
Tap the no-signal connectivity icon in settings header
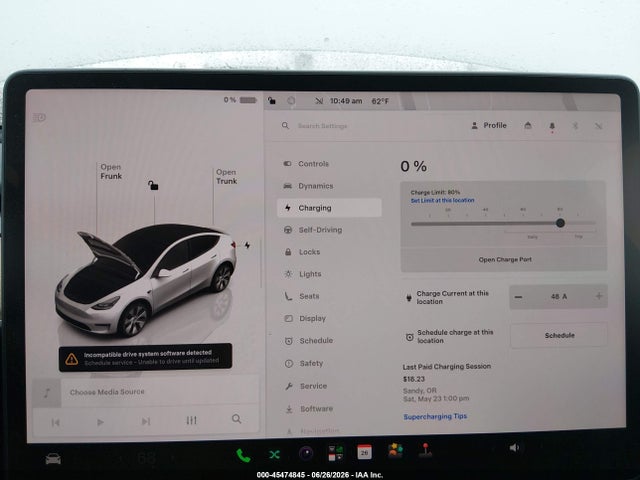tap(598, 126)
